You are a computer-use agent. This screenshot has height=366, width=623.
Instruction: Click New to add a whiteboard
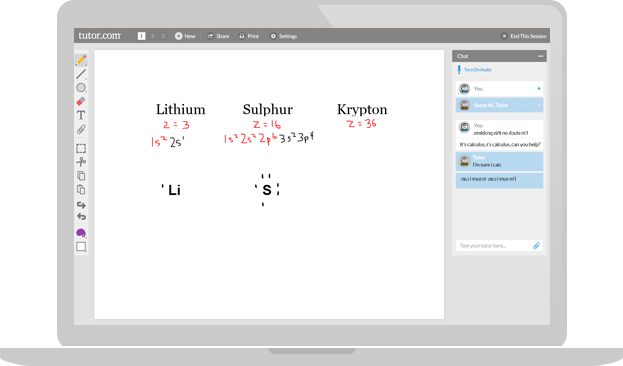[x=185, y=36]
